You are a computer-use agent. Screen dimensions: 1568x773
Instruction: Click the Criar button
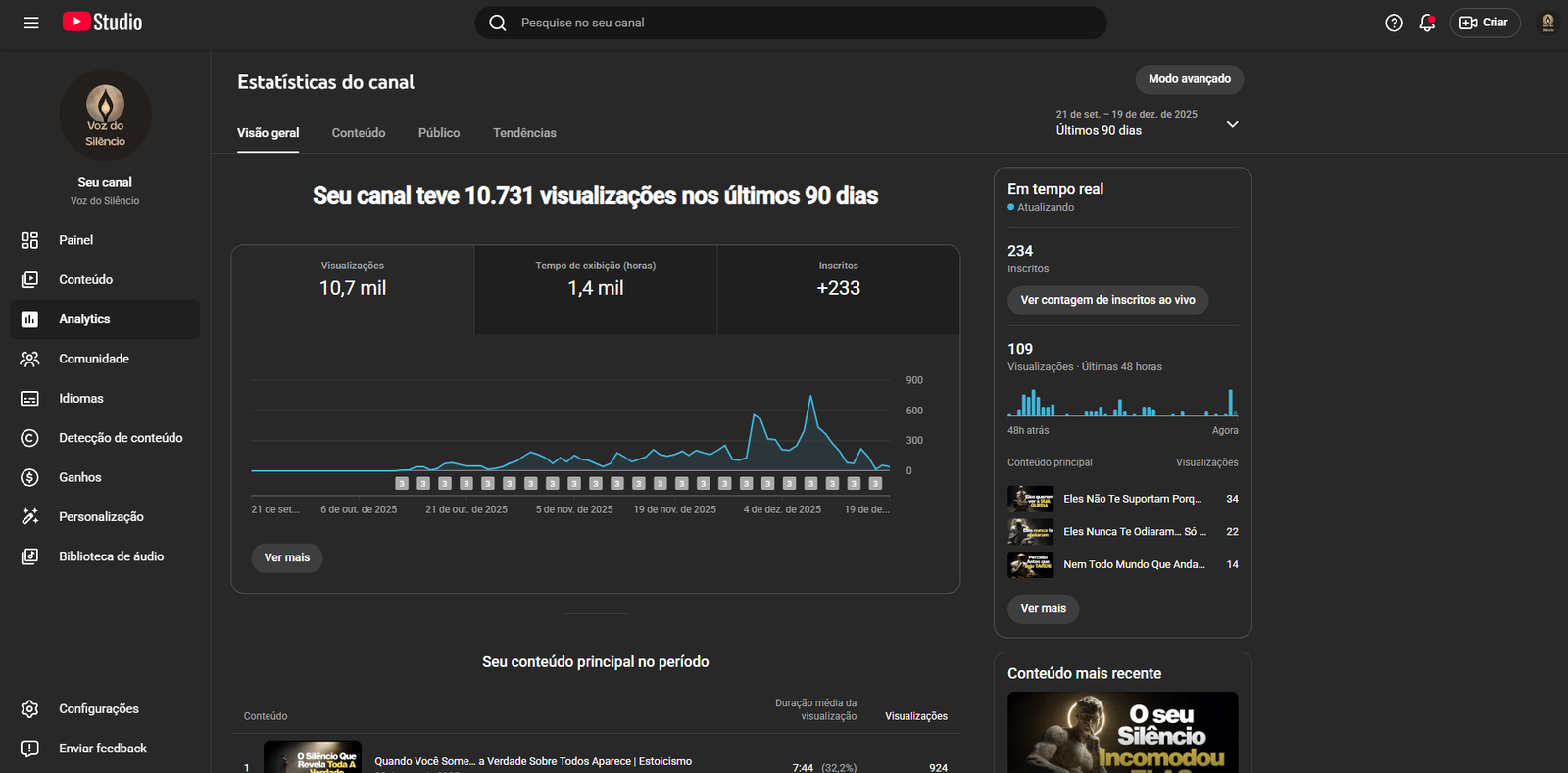1485,23
